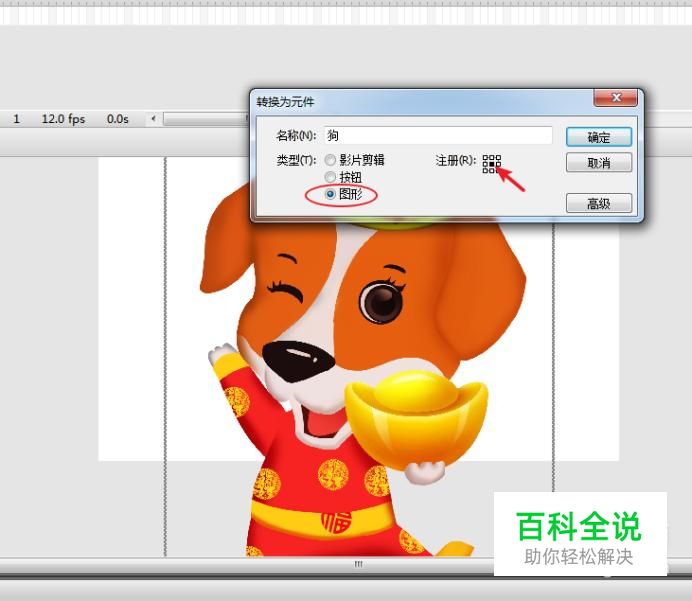This screenshot has height=601, width=692.
Task: Select the 影片剪辑 type radio button
Action: coord(330,160)
